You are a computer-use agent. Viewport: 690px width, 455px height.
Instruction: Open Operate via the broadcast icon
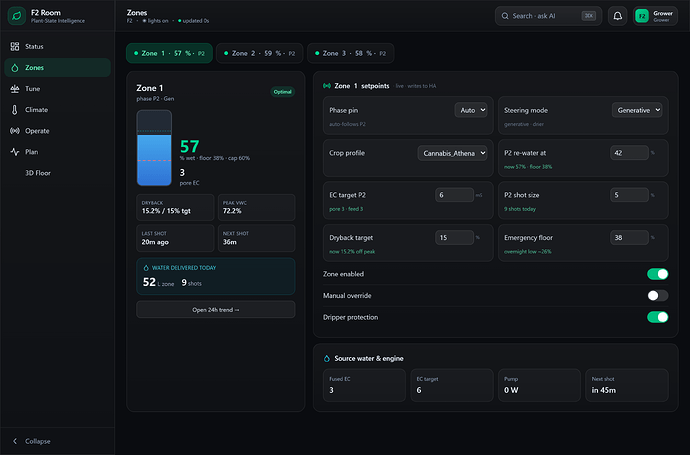point(15,131)
